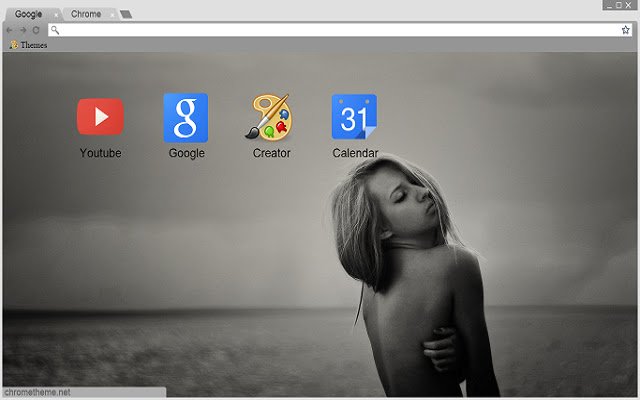Viewport: 640px width, 400px height.
Task: Click the Calendar label text
Action: (355, 153)
